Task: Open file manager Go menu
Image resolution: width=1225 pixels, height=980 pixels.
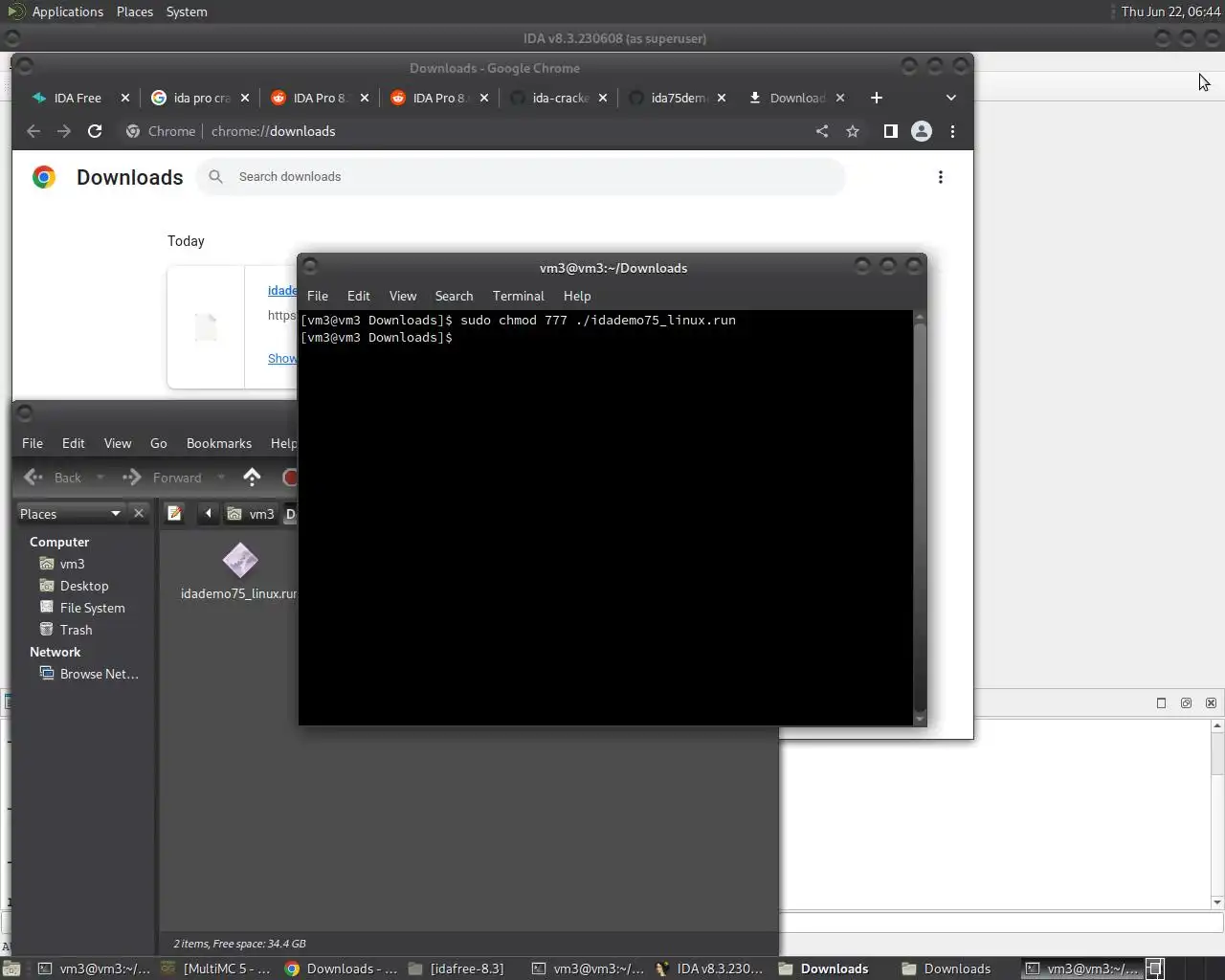Action: [x=159, y=443]
